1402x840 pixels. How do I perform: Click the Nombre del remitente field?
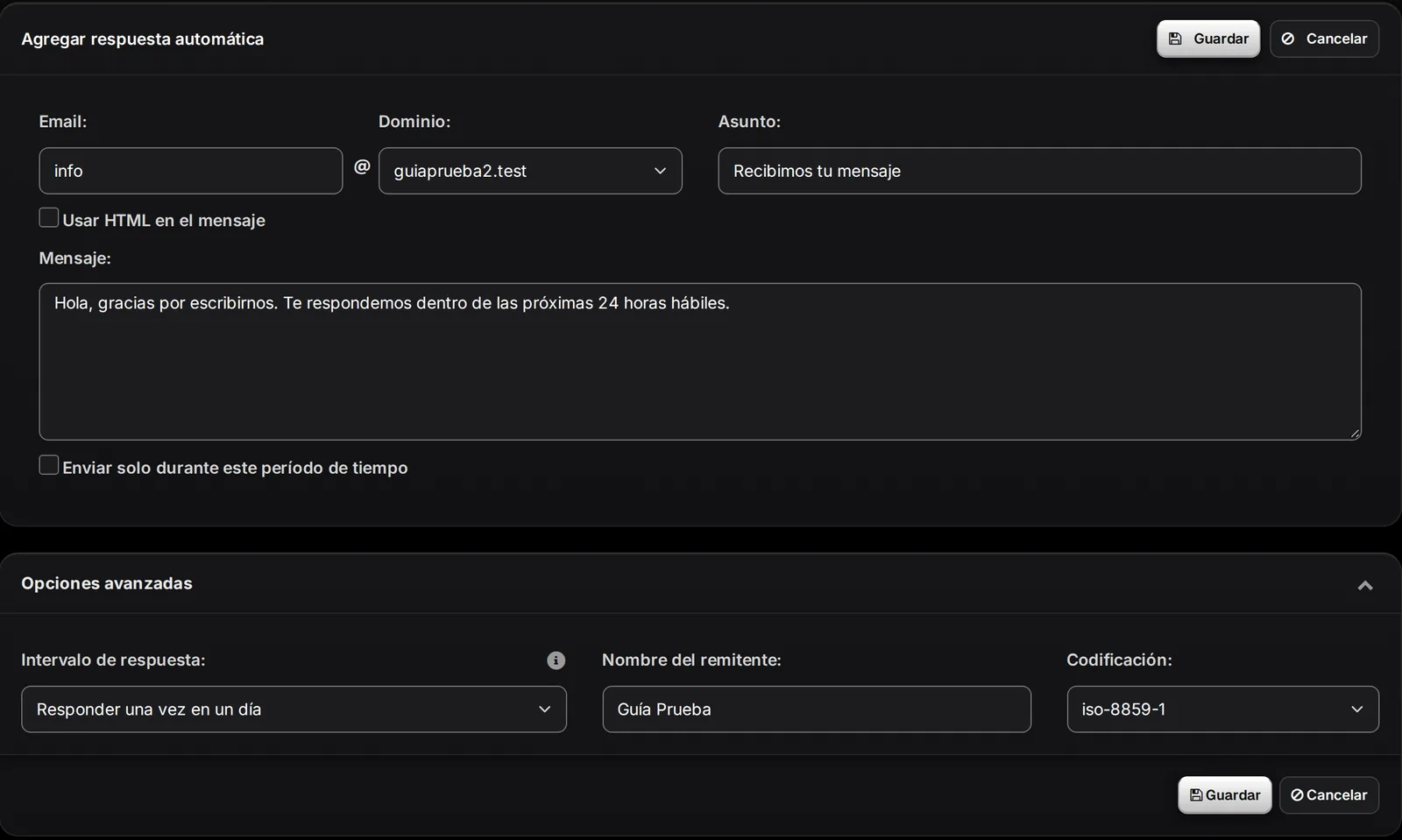coord(817,709)
